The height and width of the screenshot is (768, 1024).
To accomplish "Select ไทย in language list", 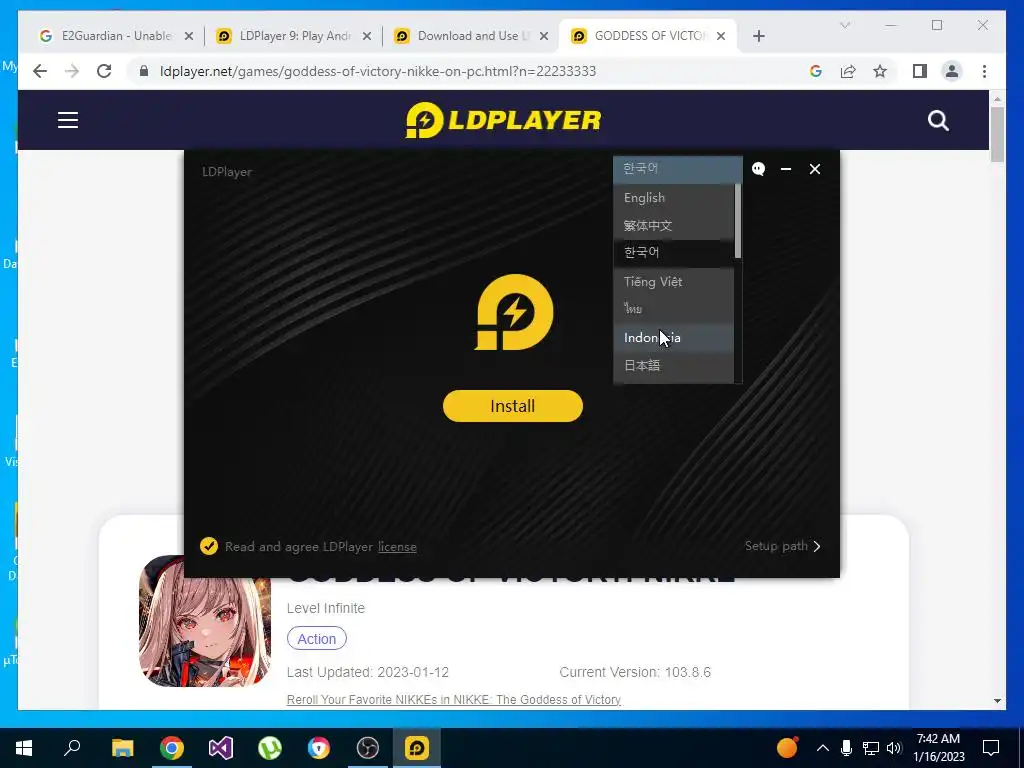I will [x=674, y=309].
